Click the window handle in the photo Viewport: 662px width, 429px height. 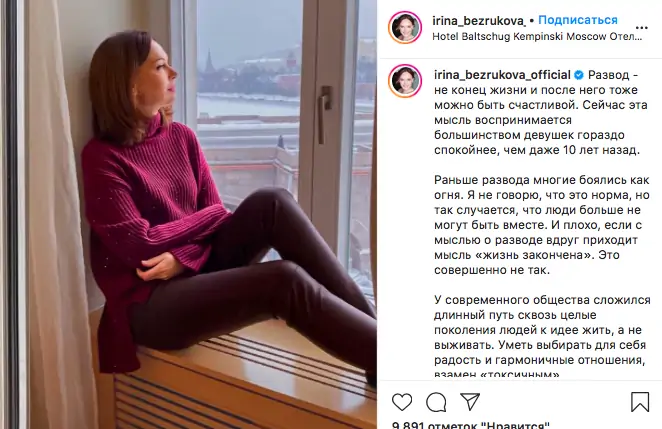click(324, 113)
